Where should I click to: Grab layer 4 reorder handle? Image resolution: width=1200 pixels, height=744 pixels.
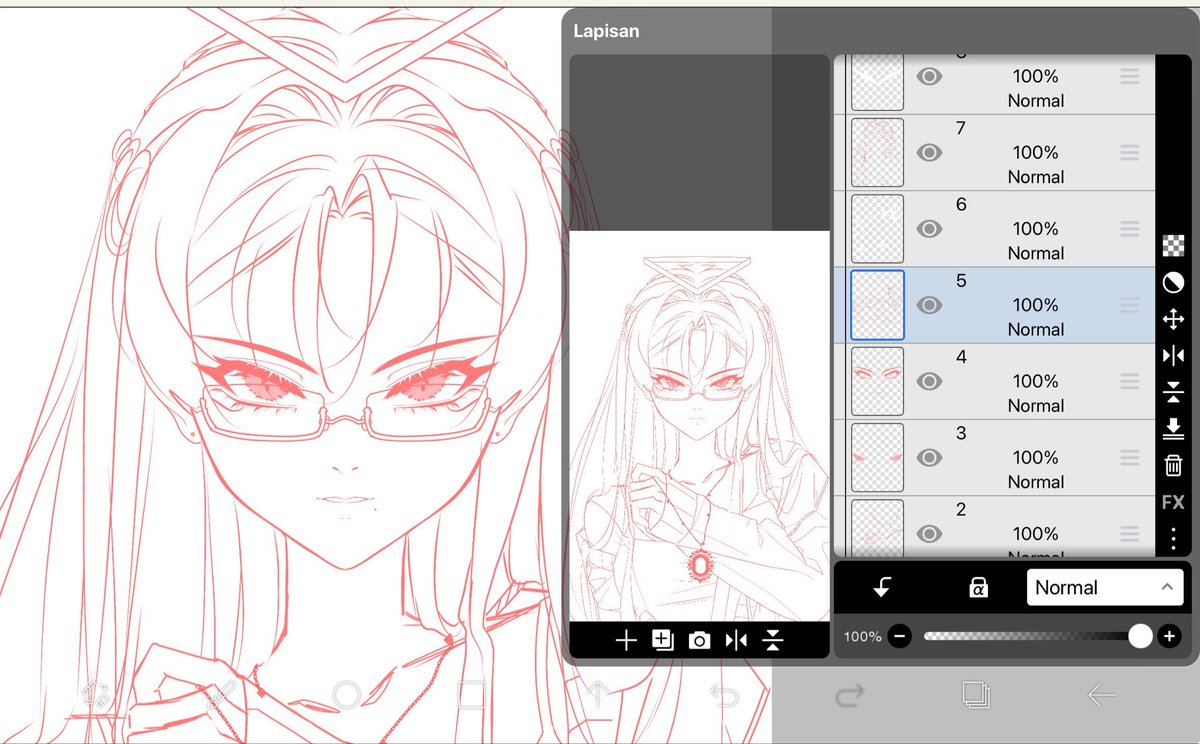(1129, 381)
